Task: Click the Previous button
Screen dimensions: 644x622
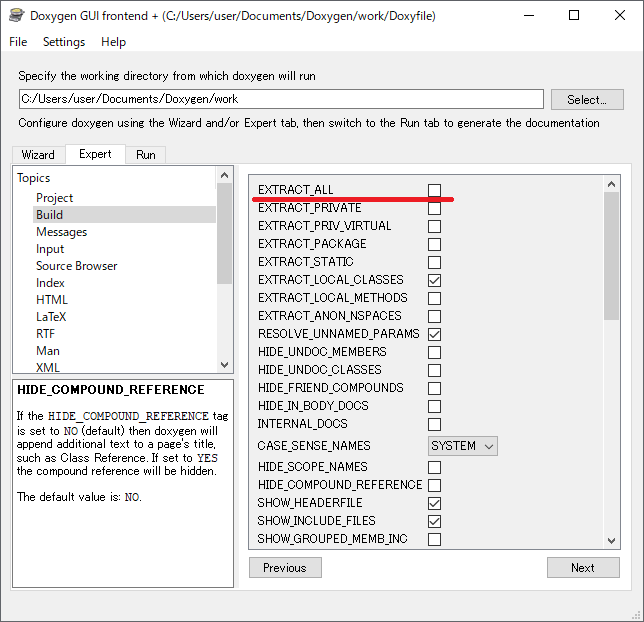Action: (x=285, y=567)
